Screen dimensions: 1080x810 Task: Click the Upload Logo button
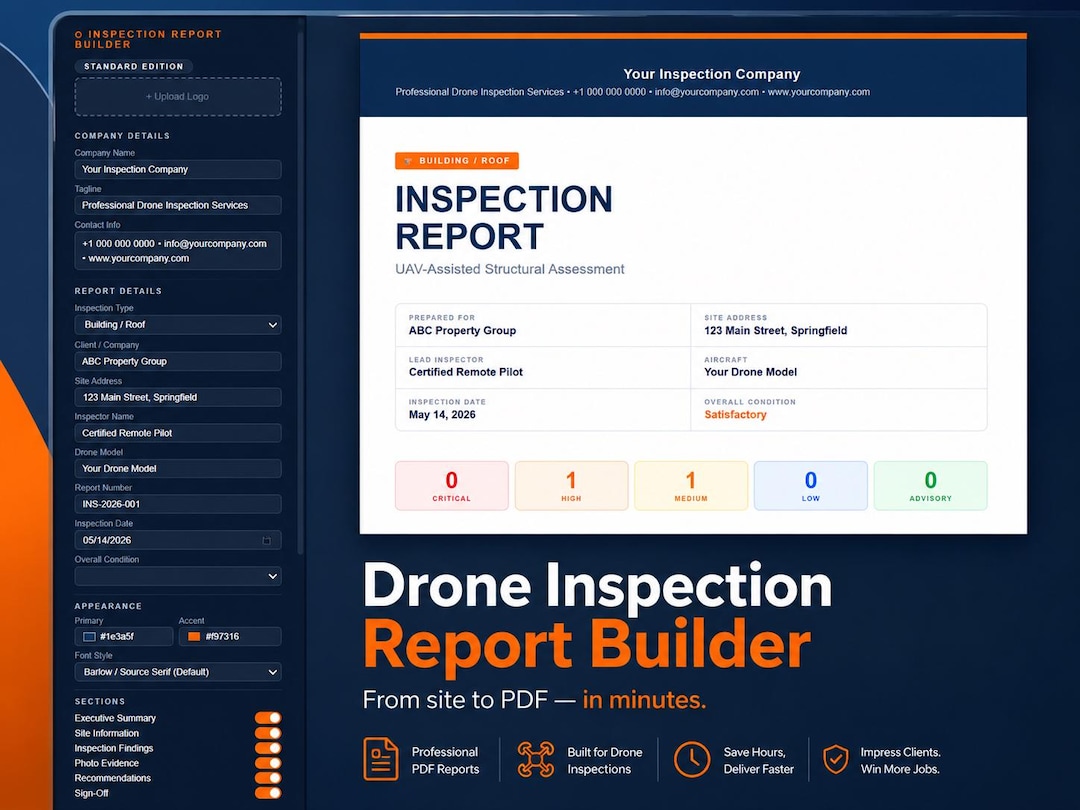178,96
